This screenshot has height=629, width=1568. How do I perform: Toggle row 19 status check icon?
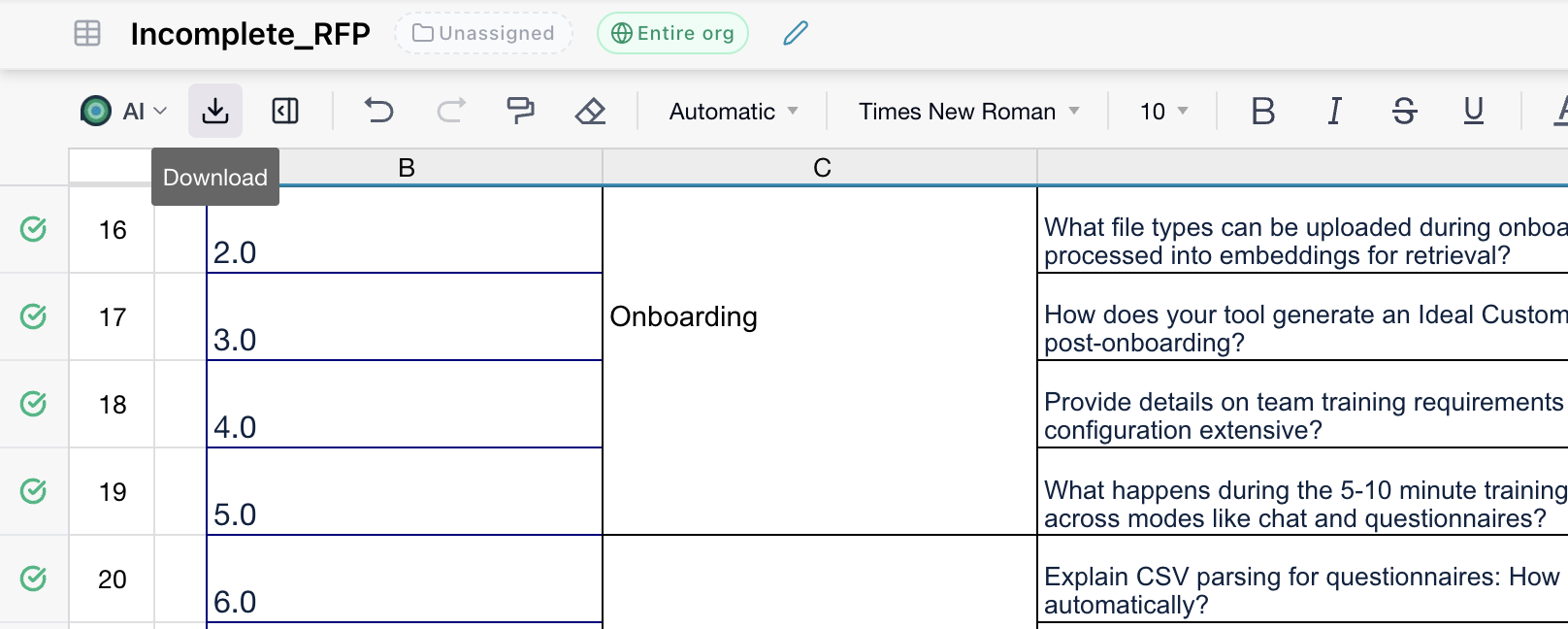click(33, 491)
